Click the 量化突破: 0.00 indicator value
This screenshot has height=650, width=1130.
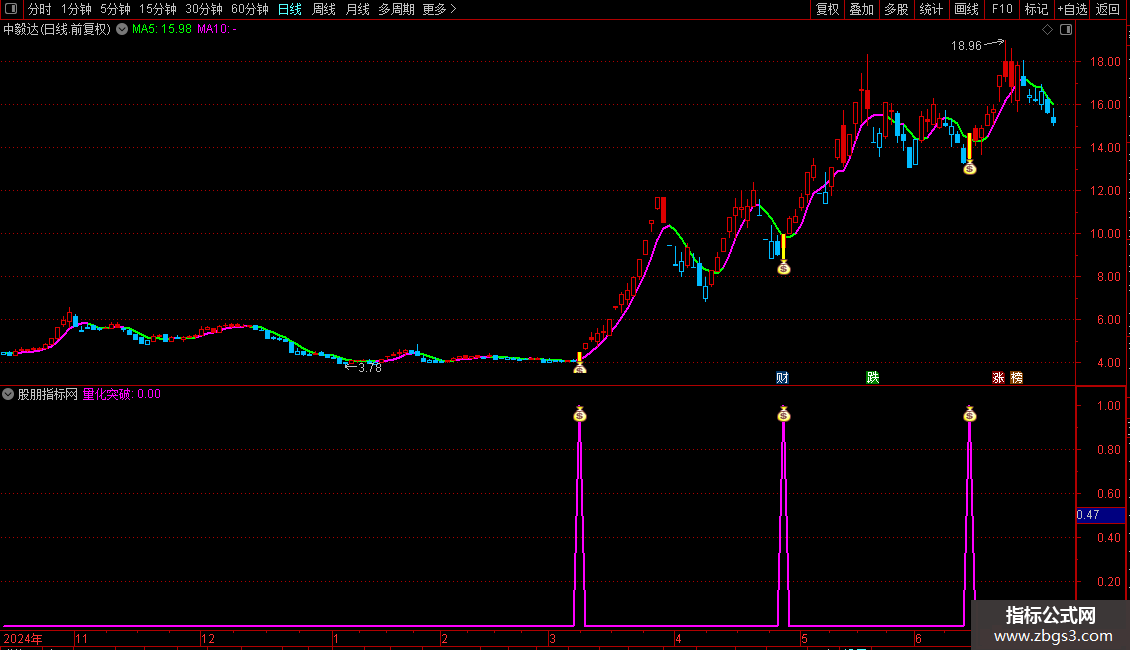click(x=122, y=394)
